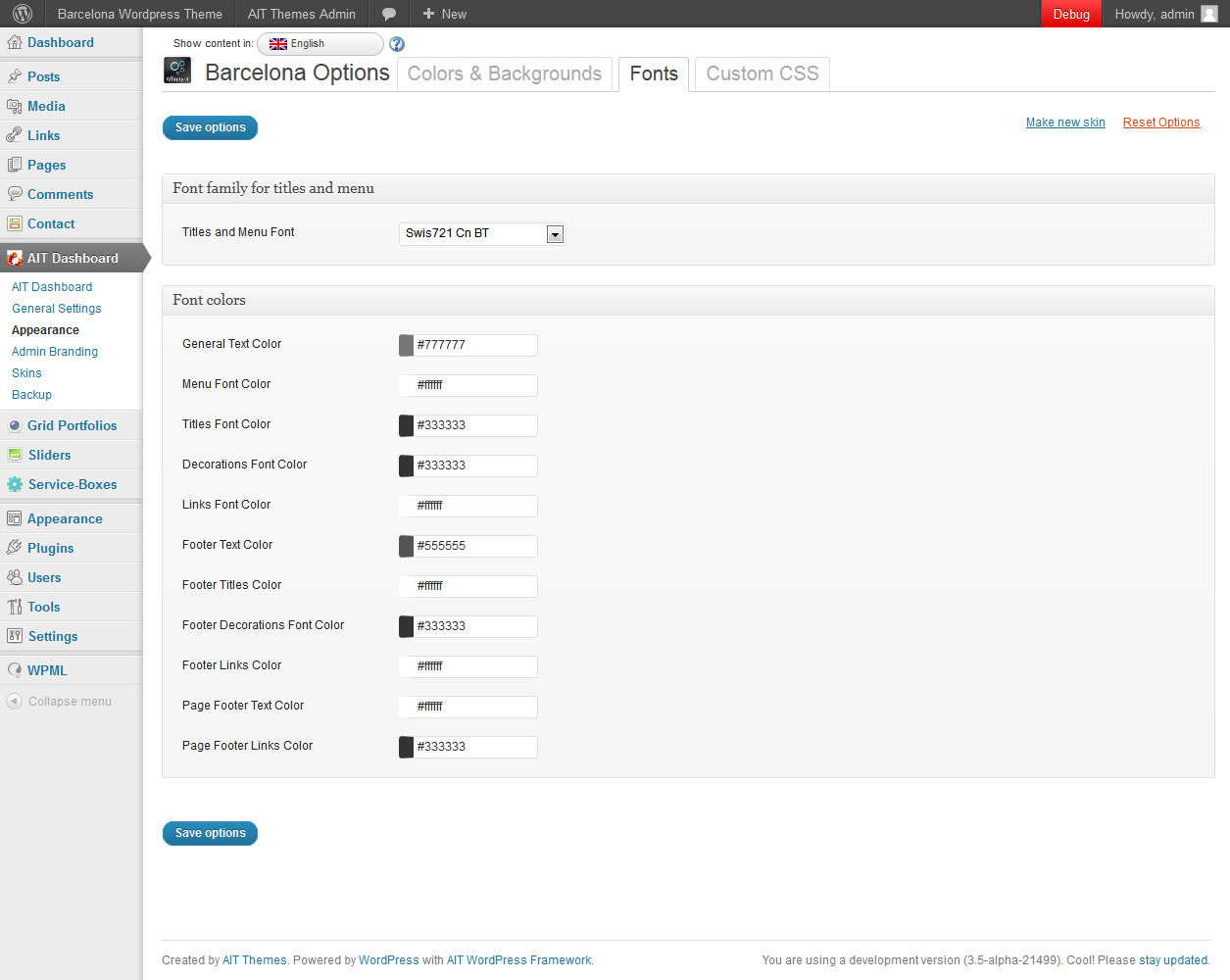Screen dimensions: 1230x980
Task: Click the red Debug button
Action: coord(1071,14)
